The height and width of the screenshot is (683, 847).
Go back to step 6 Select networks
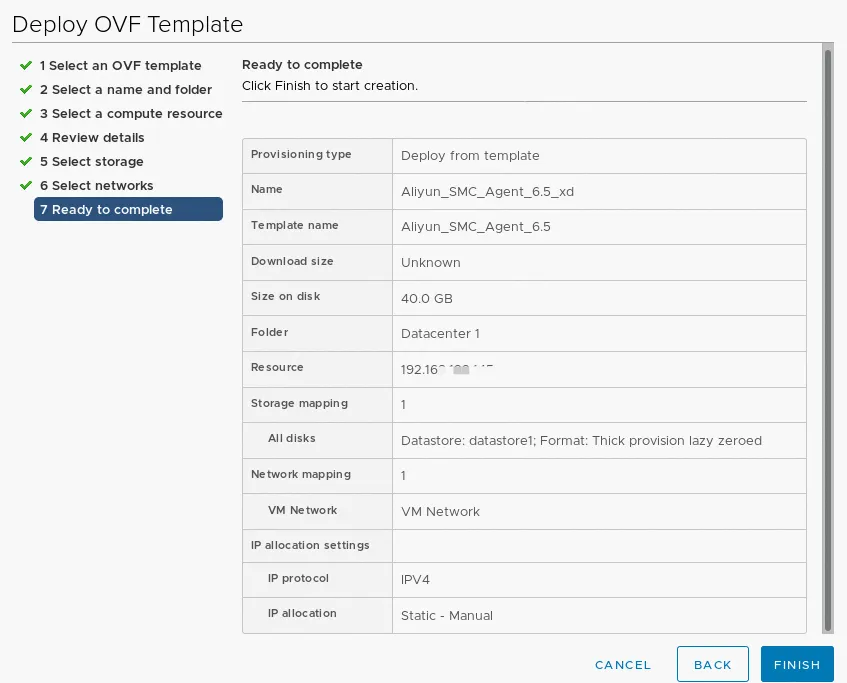click(x=97, y=186)
